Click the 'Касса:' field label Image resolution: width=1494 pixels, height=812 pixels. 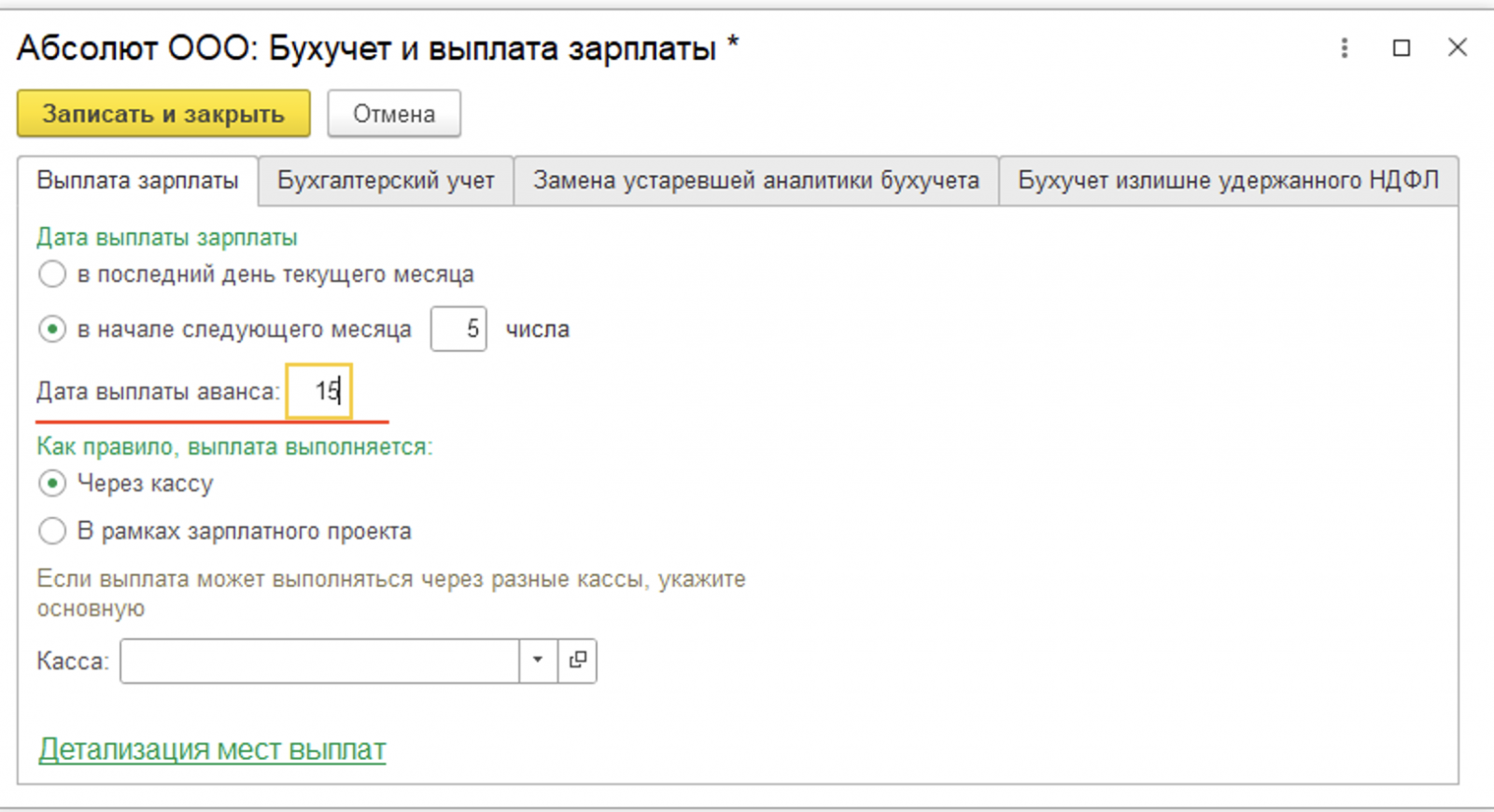click(73, 662)
